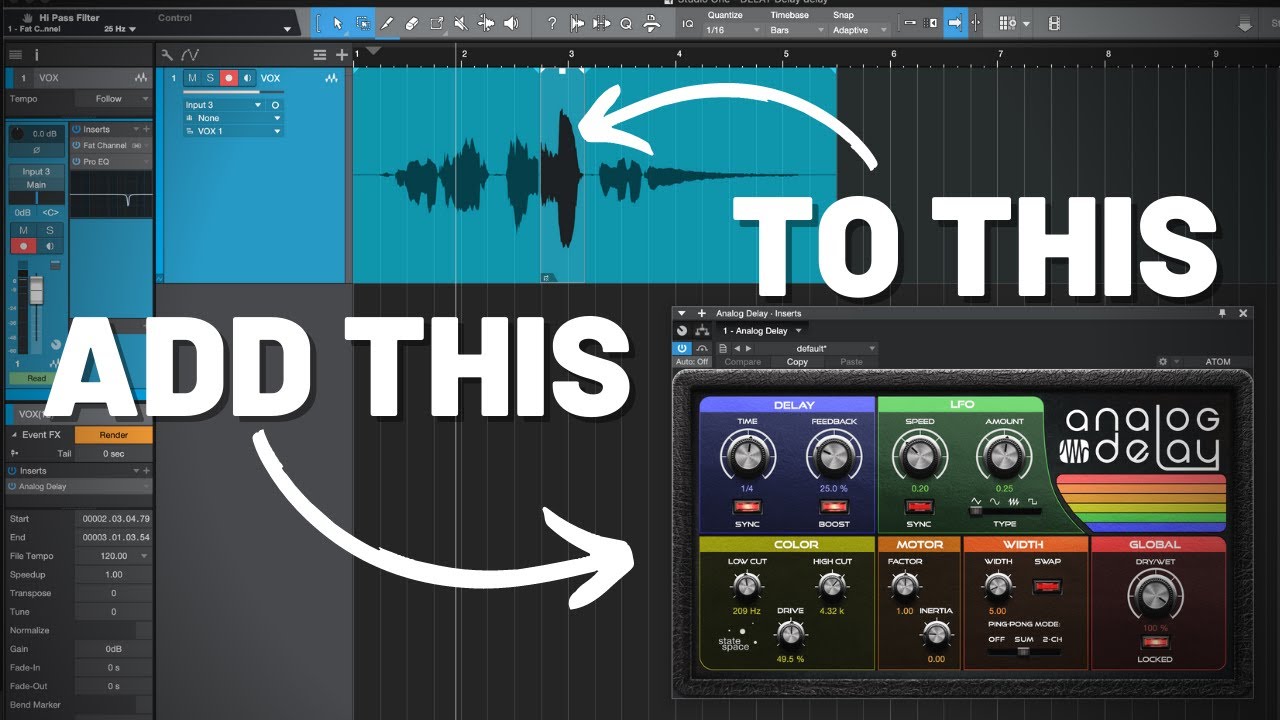Pin the Analog Delay plugin window

pos(1222,313)
